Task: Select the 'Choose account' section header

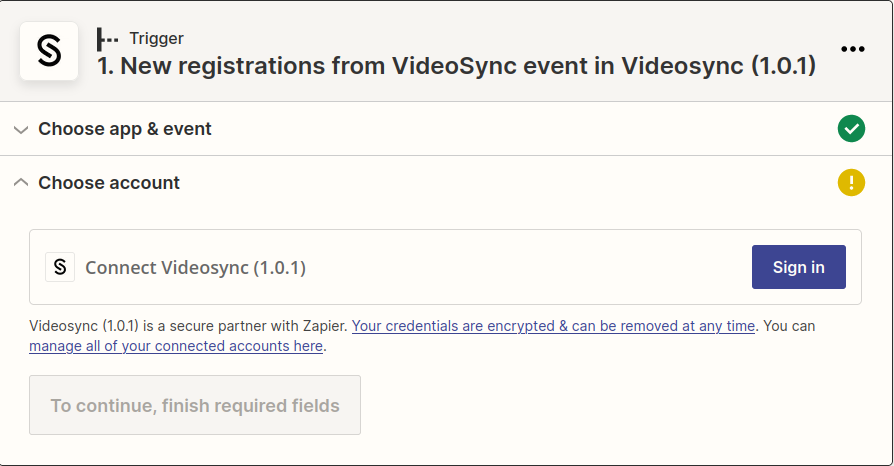Action: tap(109, 183)
